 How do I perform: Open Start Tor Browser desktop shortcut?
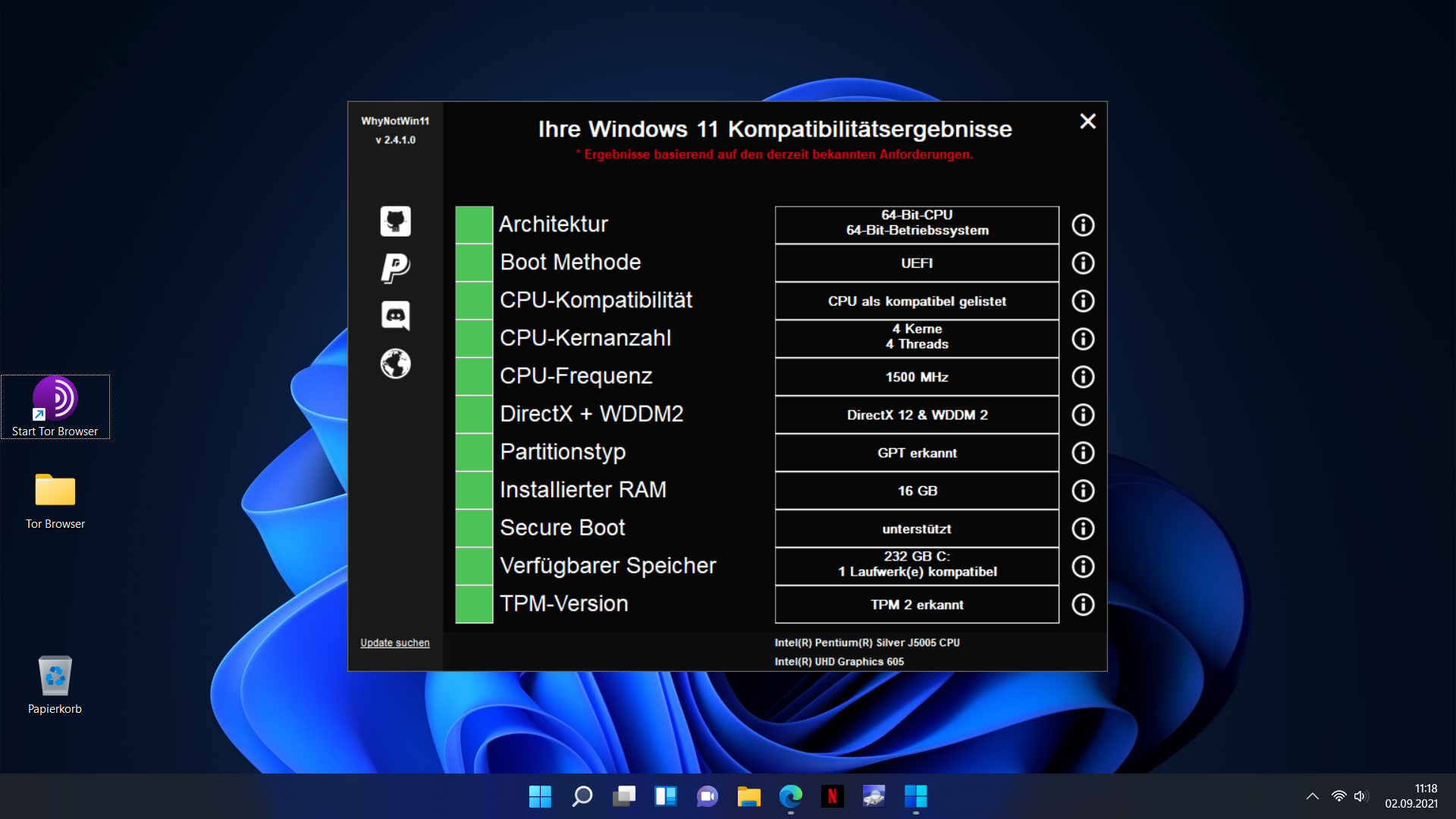55,406
